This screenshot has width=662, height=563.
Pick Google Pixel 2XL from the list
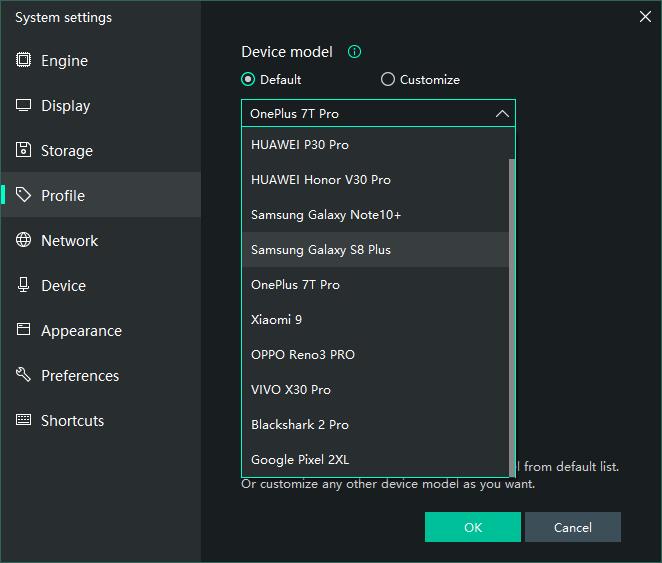pos(300,460)
